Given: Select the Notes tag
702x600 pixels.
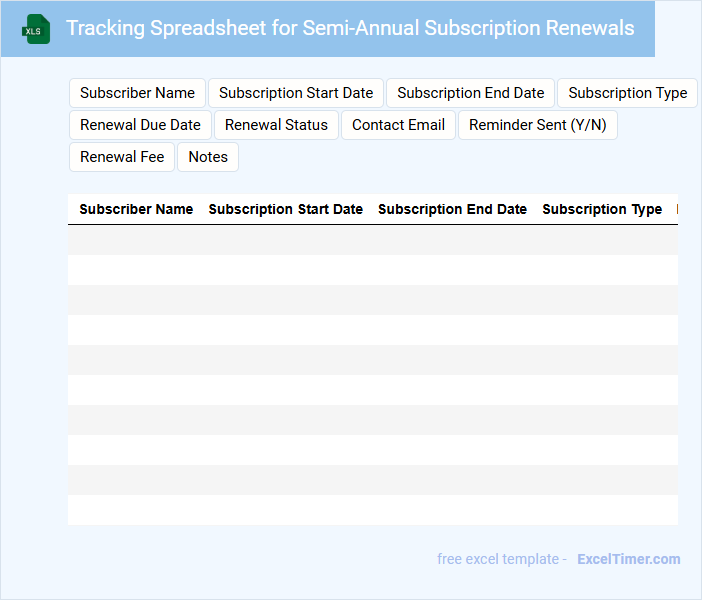Looking at the screenshot, I should point(208,157).
